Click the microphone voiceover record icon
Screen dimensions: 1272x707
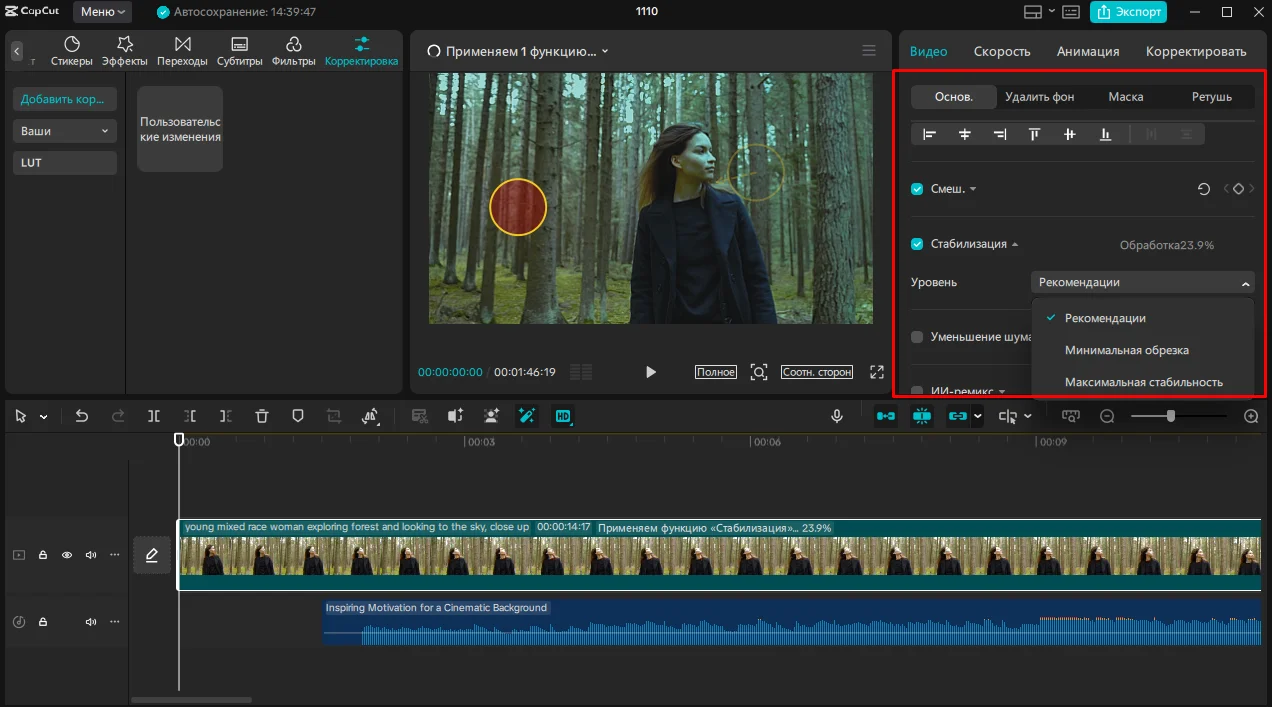837,416
